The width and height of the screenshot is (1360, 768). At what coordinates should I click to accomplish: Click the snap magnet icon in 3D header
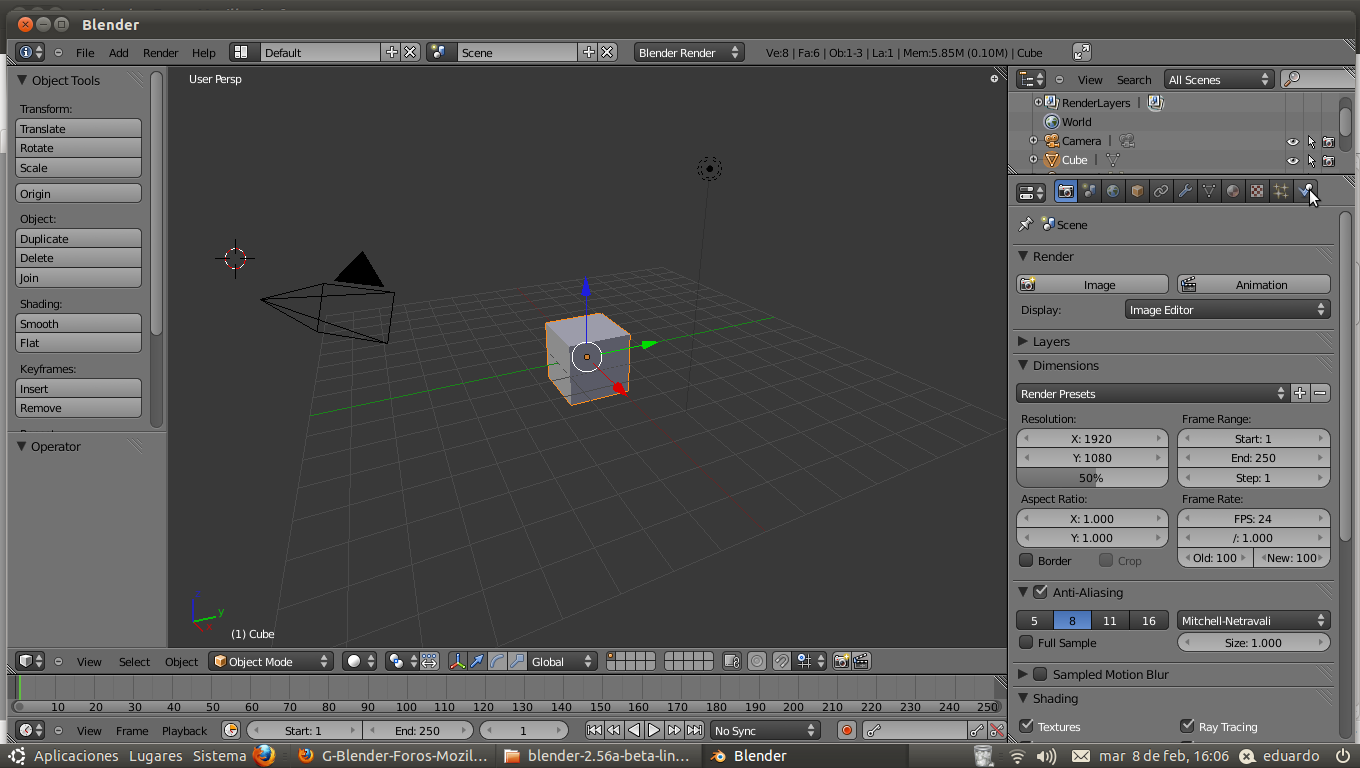[x=781, y=661]
